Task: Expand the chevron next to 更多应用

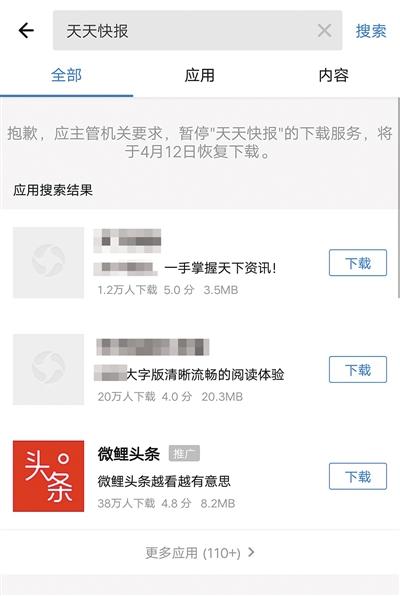Action: [x=251, y=552]
